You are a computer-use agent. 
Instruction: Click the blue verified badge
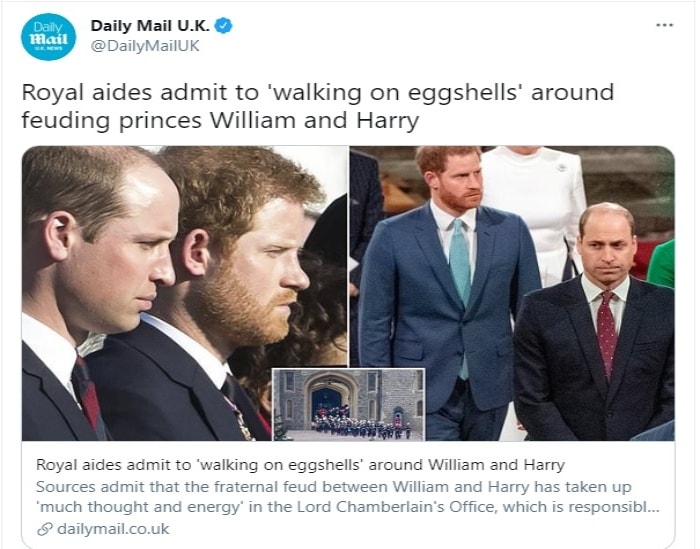pyautogui.click(x=224, y=26)
